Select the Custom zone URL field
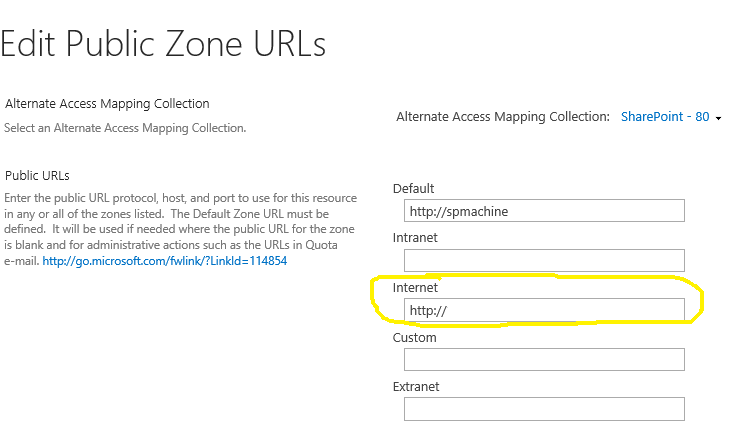Screen dimensions: 732x432 click(544, 360)
